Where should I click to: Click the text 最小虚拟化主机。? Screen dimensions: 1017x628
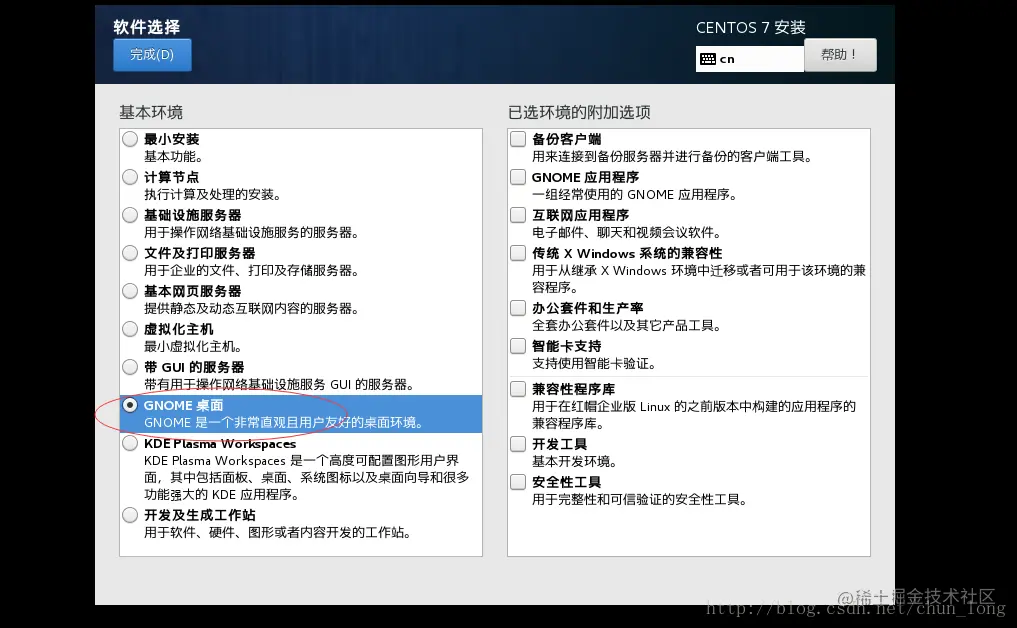[x=193, y=346]
